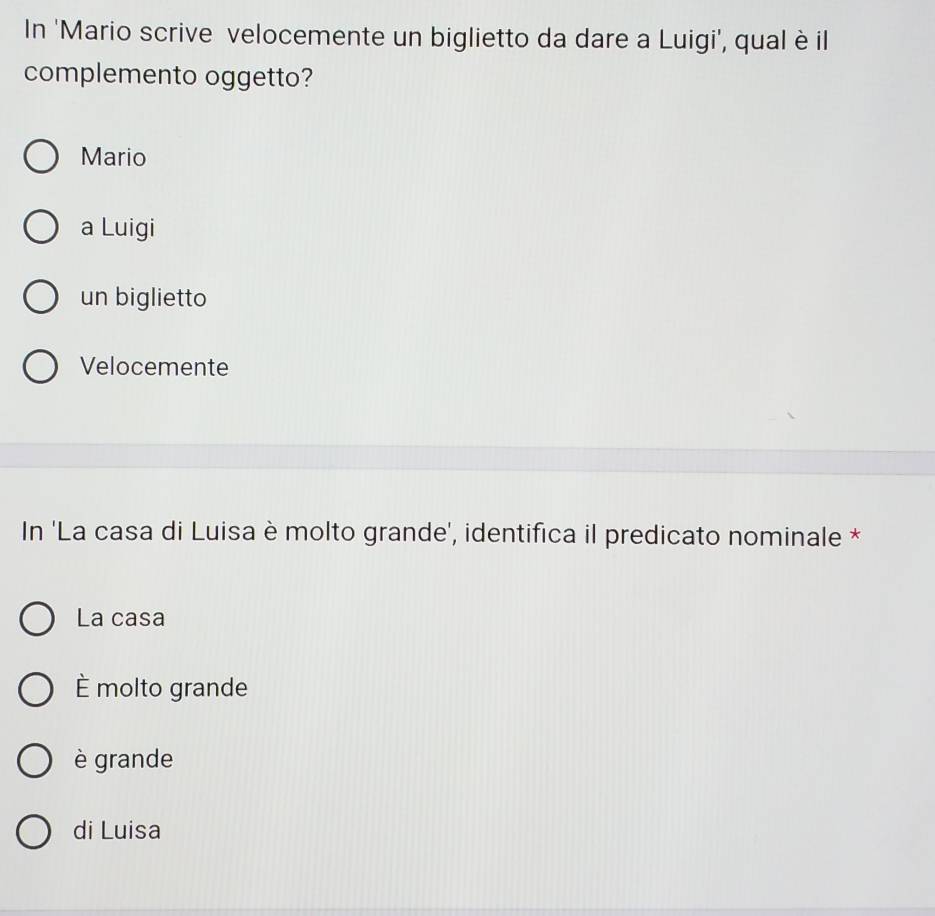The height and width of the screenshot is (916, 935).
Task: Click the 'Mario' answer label text
Action: tap(113, 157)
